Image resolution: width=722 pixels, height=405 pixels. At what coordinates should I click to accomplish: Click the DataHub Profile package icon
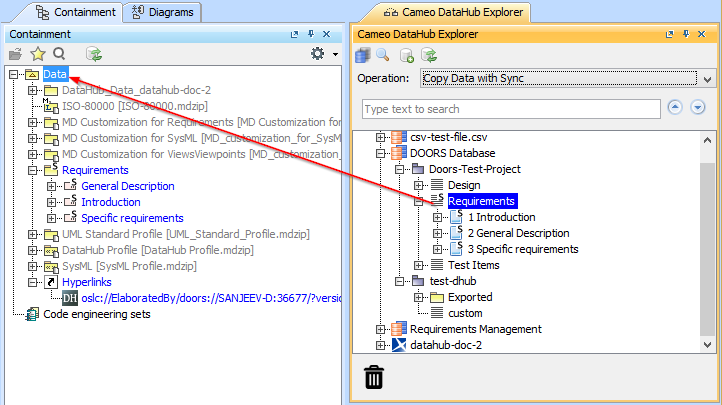pos(51,250)
